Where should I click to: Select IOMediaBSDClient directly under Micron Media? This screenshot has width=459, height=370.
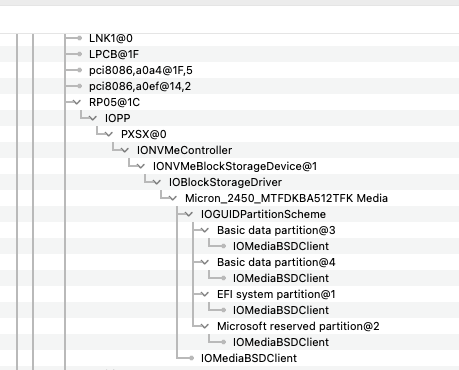coord(249,358)
